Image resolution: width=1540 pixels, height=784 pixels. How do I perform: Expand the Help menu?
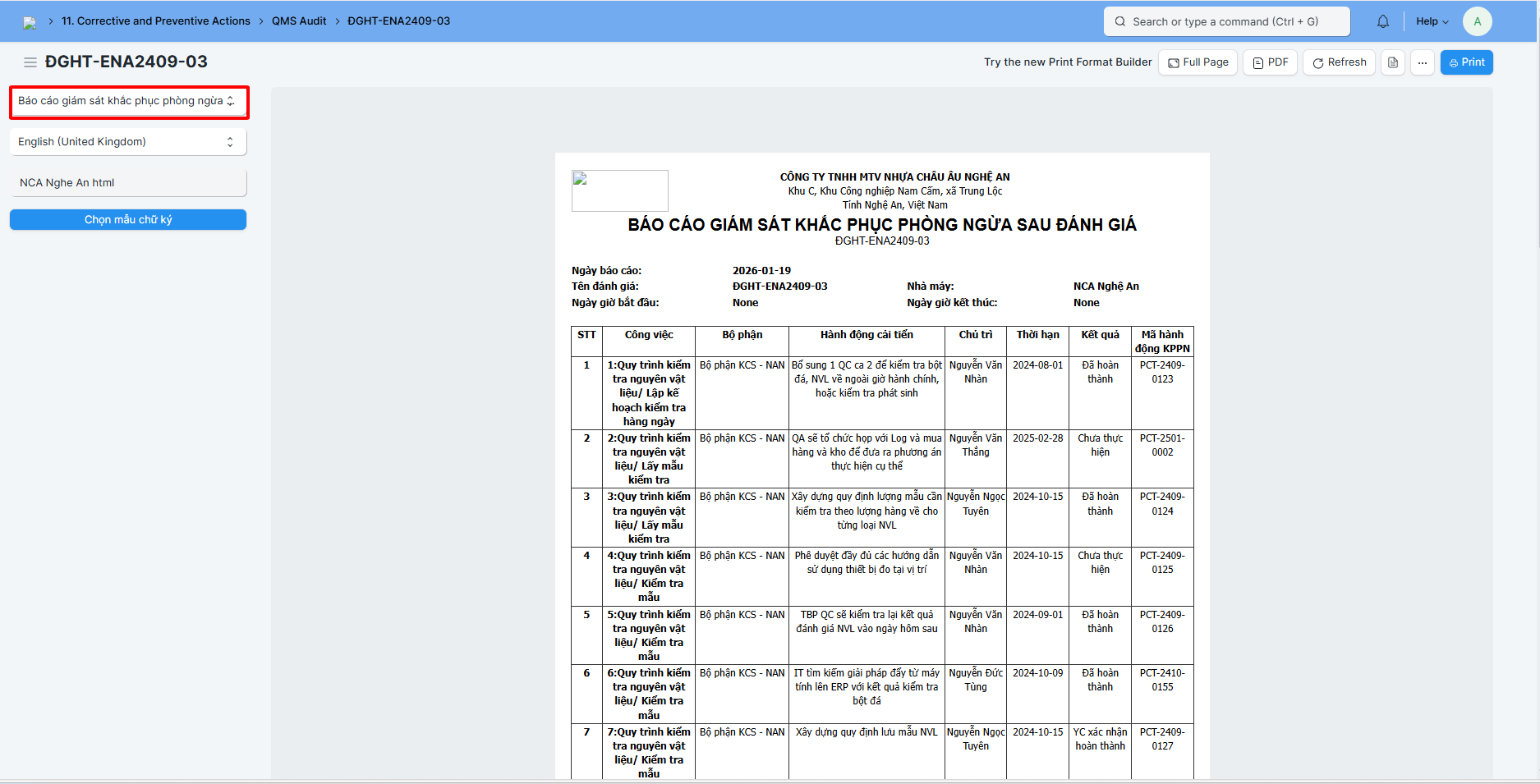[x=1432, y=21]
